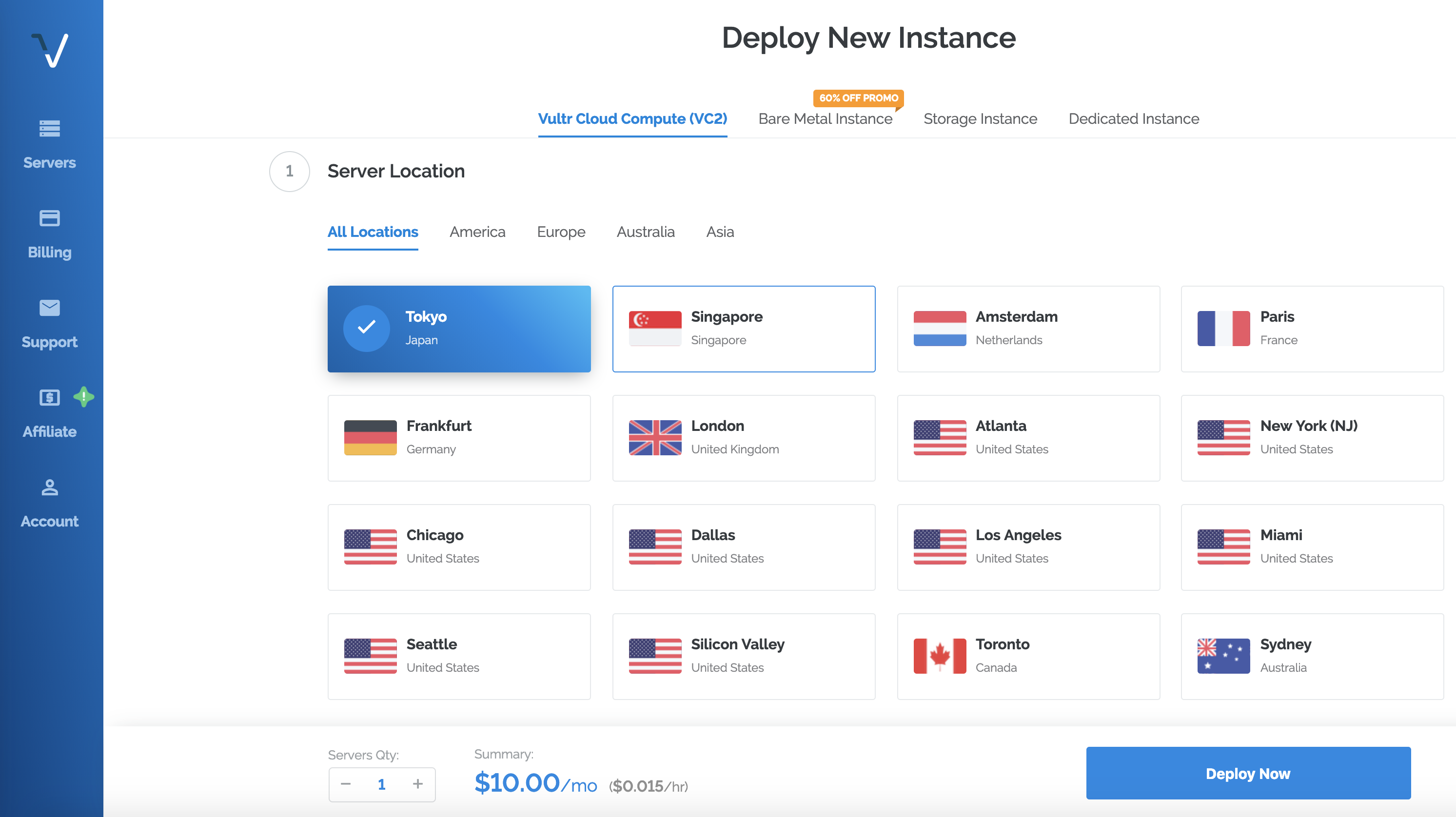Image resolution: width=1456 pixels, height=817 pixels.
Task: Filter locations by America
Action: (x=477, y=232)
